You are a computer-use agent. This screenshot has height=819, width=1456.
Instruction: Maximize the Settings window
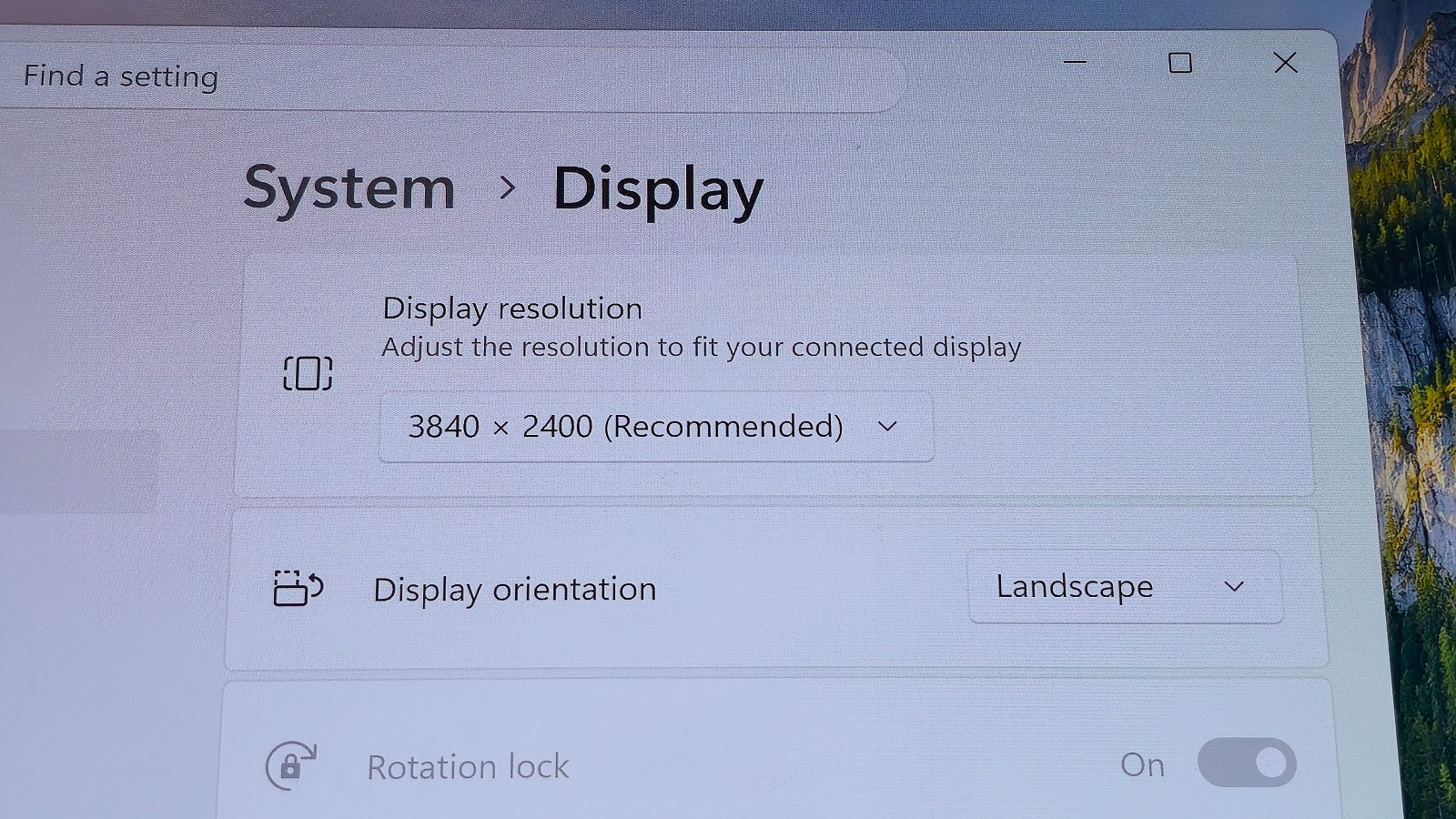tap(1180, 63)
